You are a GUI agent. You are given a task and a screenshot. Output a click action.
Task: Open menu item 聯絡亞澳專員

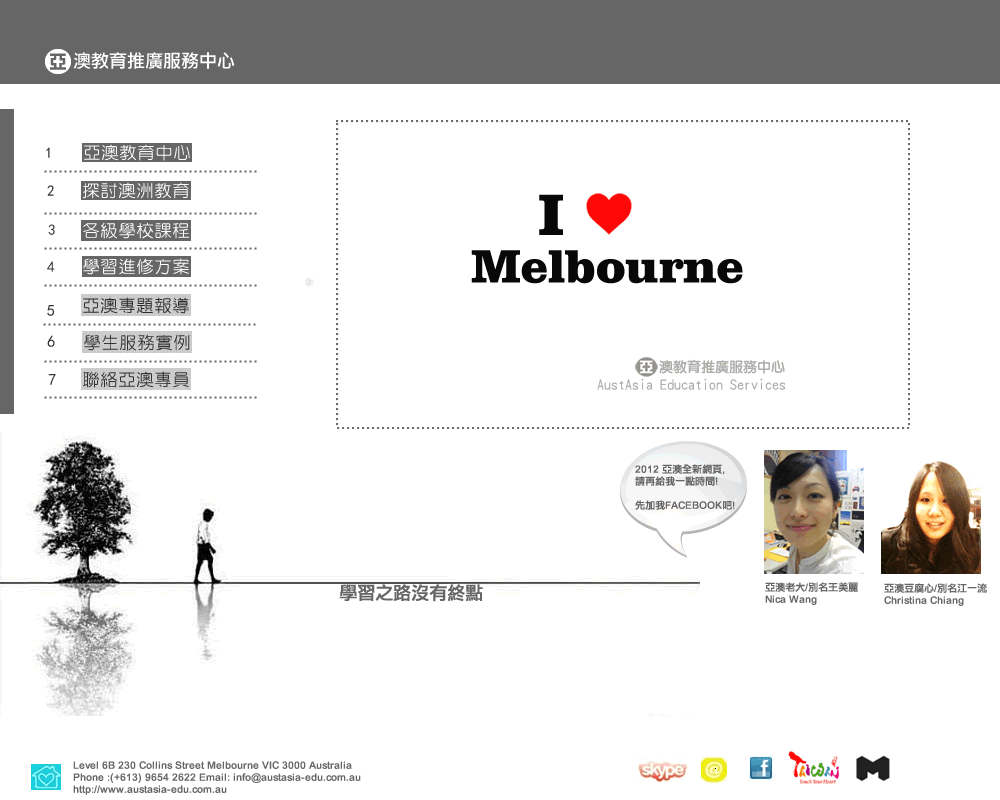[136, 379]
